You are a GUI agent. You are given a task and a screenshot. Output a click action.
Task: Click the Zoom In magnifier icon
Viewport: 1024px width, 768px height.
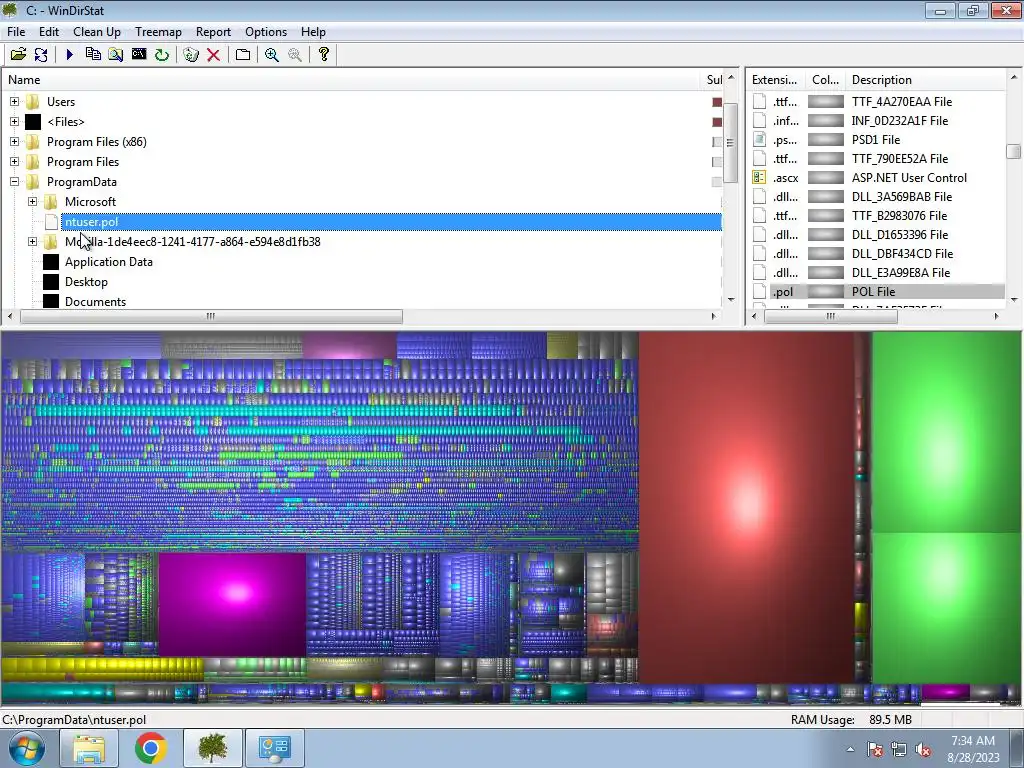tap(272, 55)
